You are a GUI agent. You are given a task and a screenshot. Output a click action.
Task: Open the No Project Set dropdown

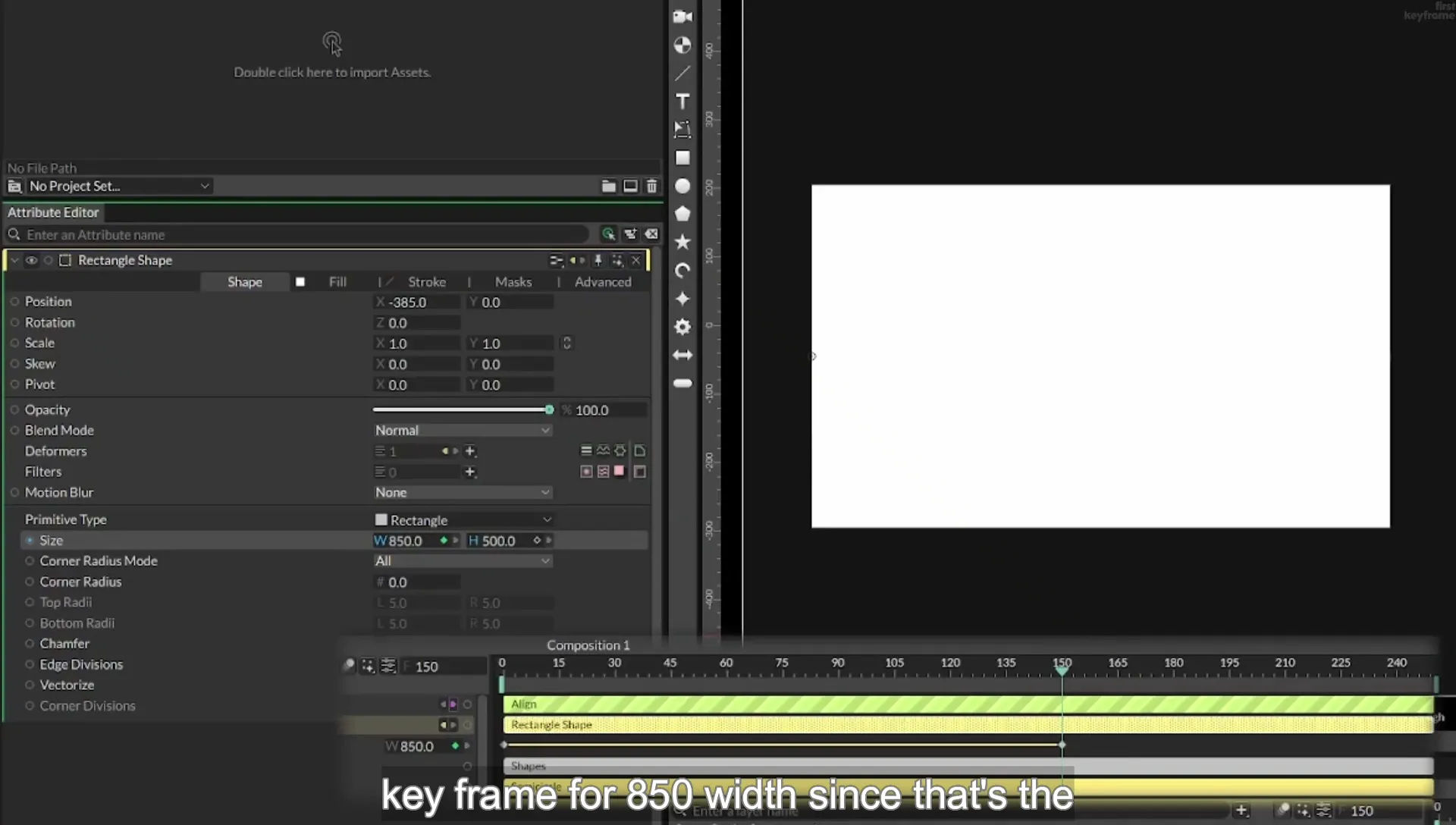coord(118,186)
